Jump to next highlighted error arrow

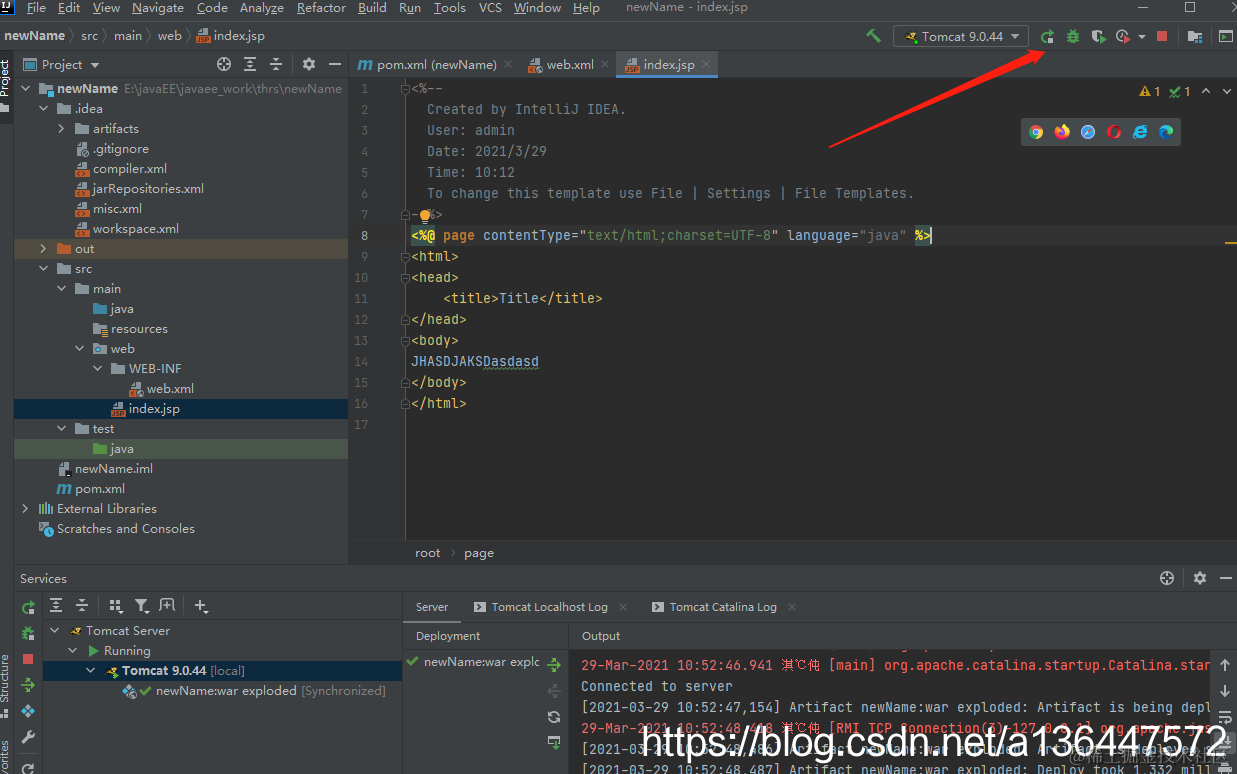click(1227, 91)
